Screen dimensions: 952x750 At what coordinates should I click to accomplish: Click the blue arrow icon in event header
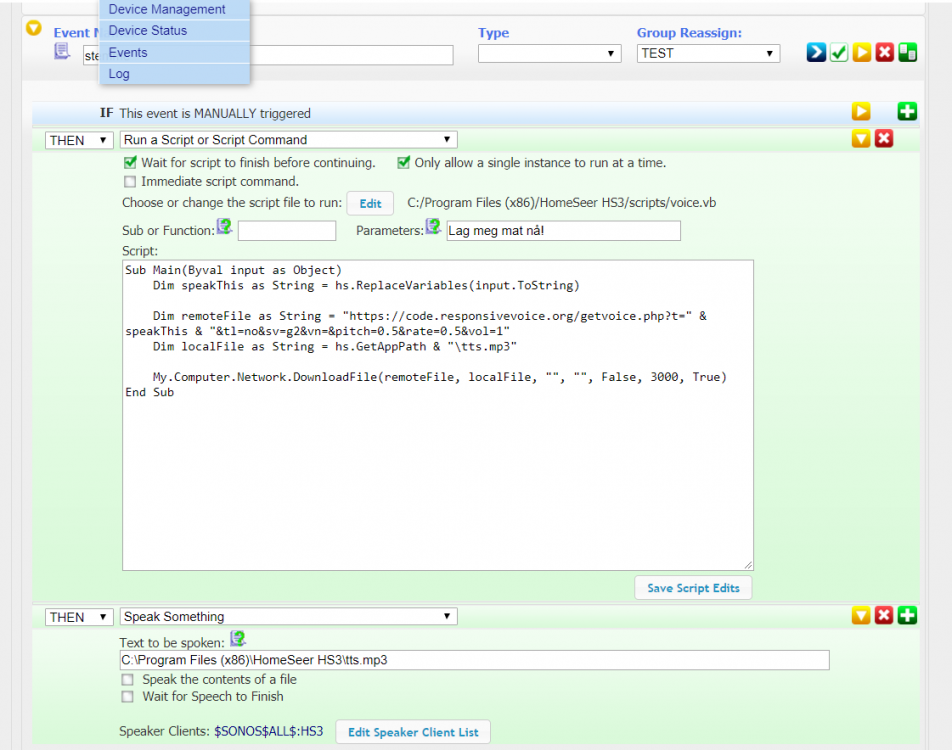click(x=816, y=53)
